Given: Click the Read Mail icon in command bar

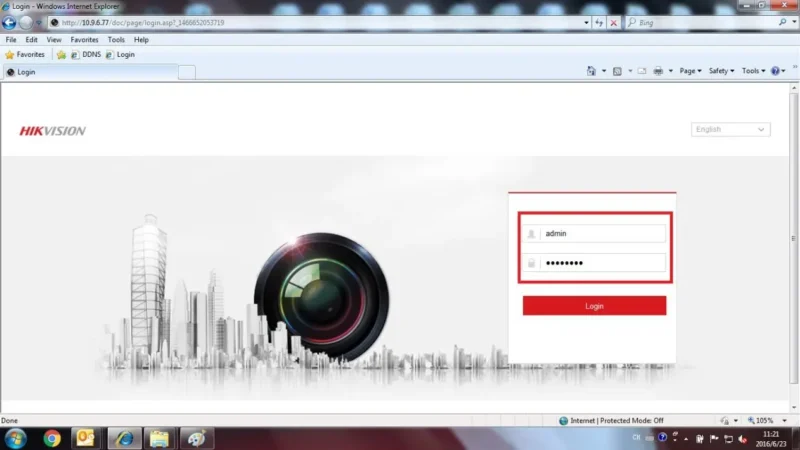Looking at the screenshot, I should pos(642,71).
